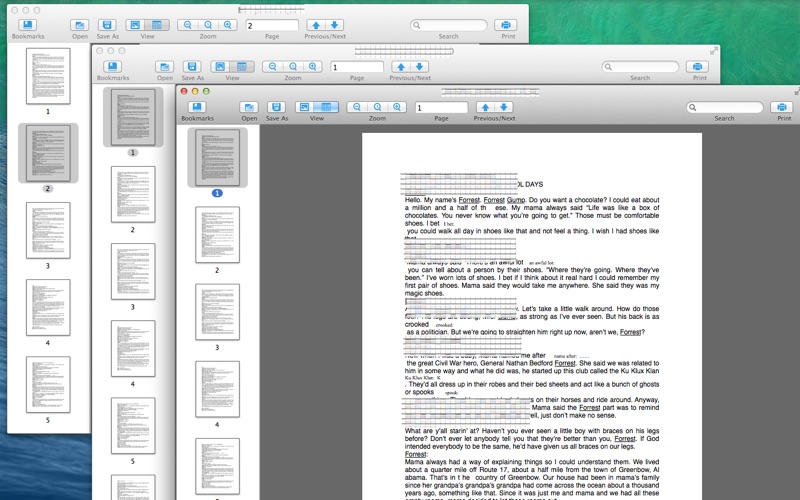Select page 4 thumbnail in middle window
This screenshot has height=500, width=800.
(x=133, y=348)
